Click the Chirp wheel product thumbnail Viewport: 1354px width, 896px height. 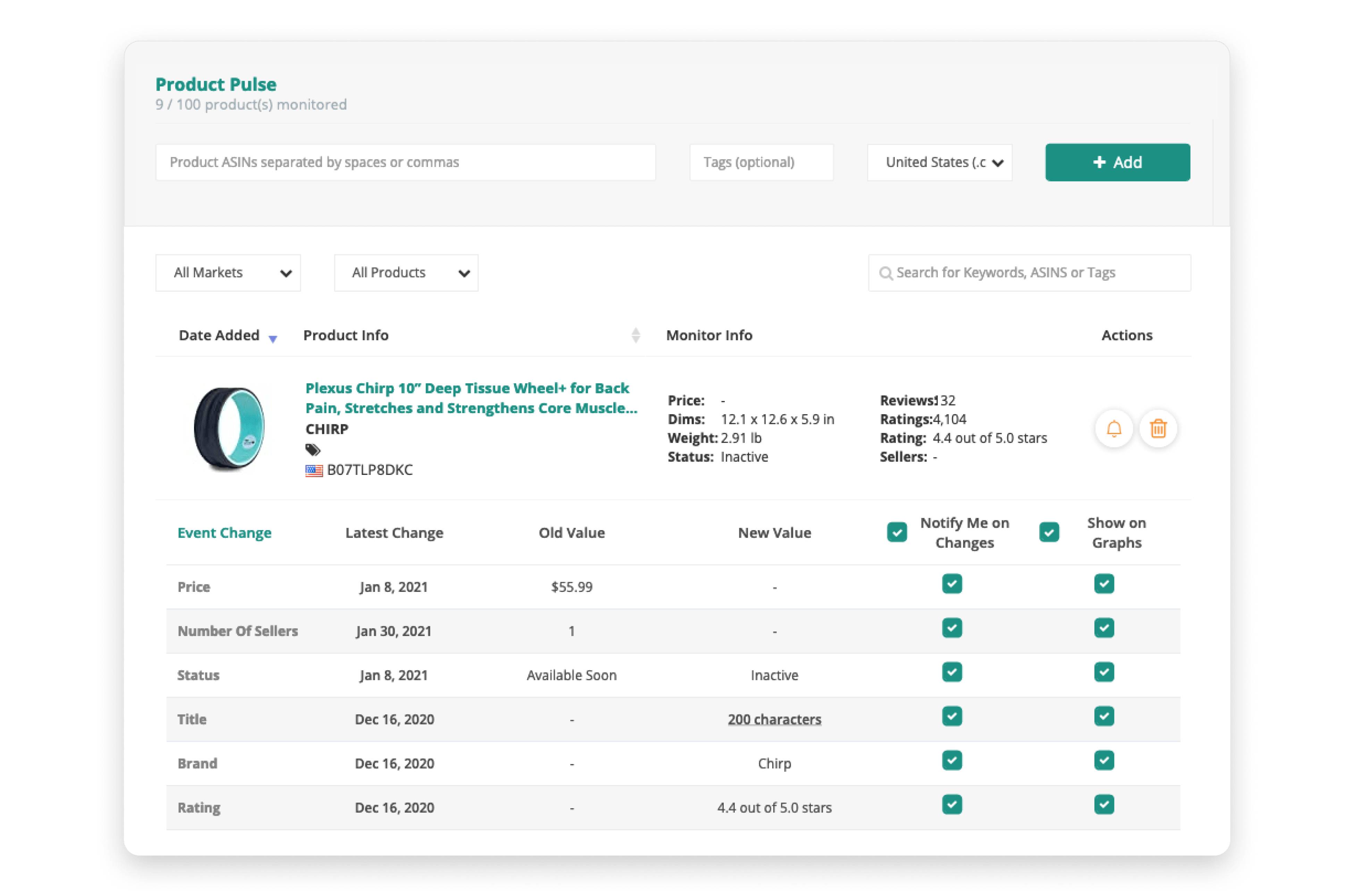click(x=230, y=428)
